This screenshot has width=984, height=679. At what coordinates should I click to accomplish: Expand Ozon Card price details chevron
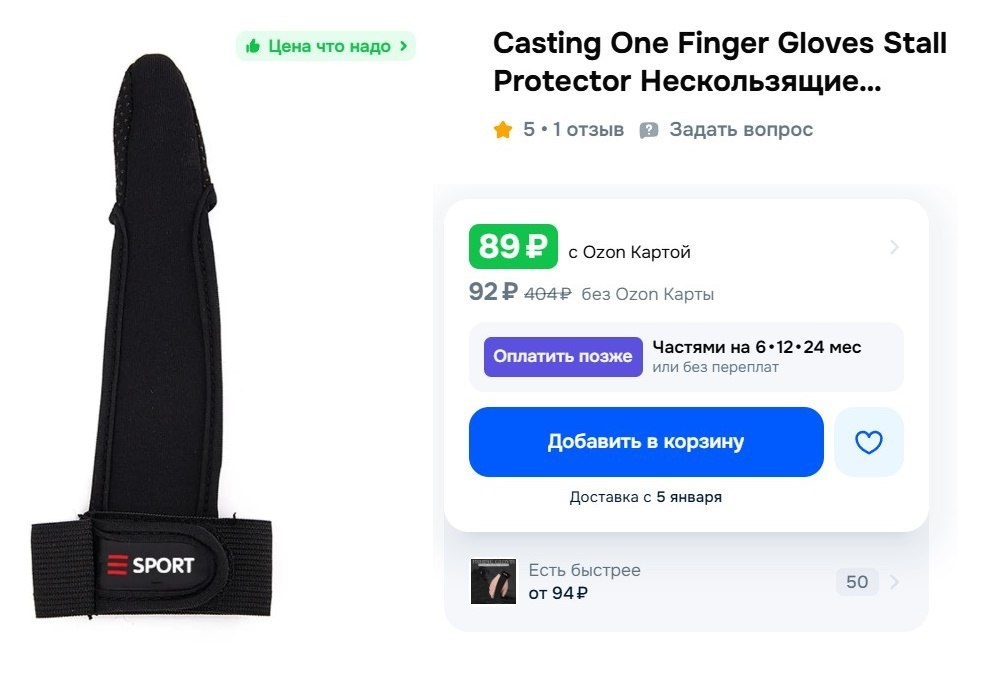click(x=894, y=247)
